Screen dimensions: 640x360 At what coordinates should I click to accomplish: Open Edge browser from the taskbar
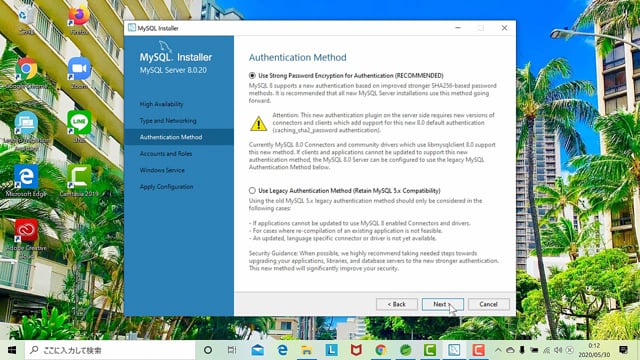282,350
